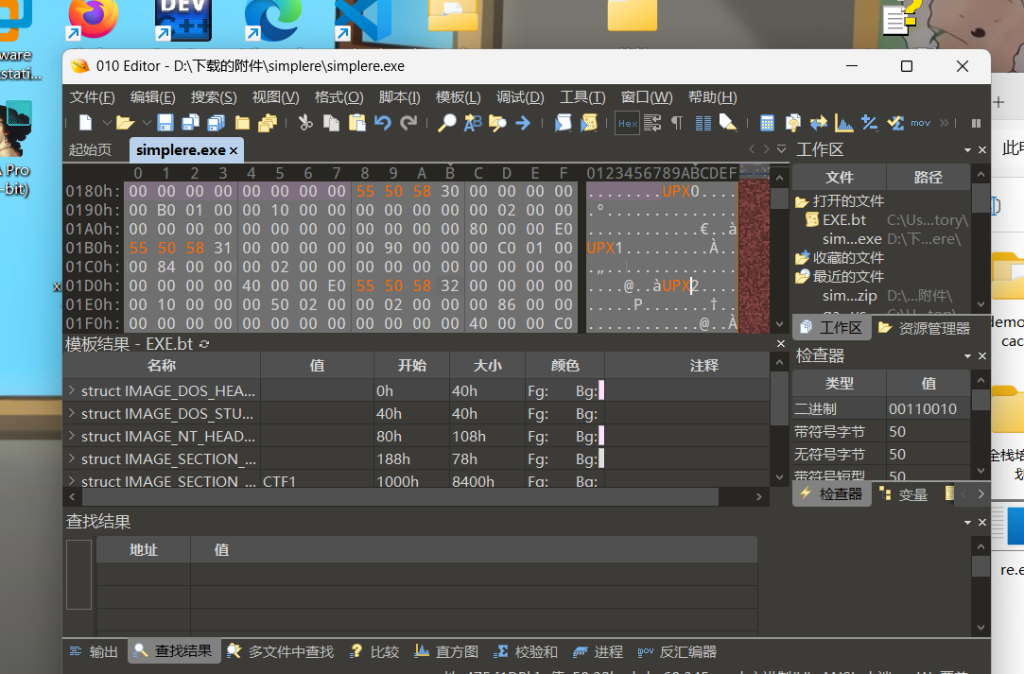Image resolution: width=1024 pixels, height=674 pixels.
Task: Redo the last undone edit
Action: point(409,123)
